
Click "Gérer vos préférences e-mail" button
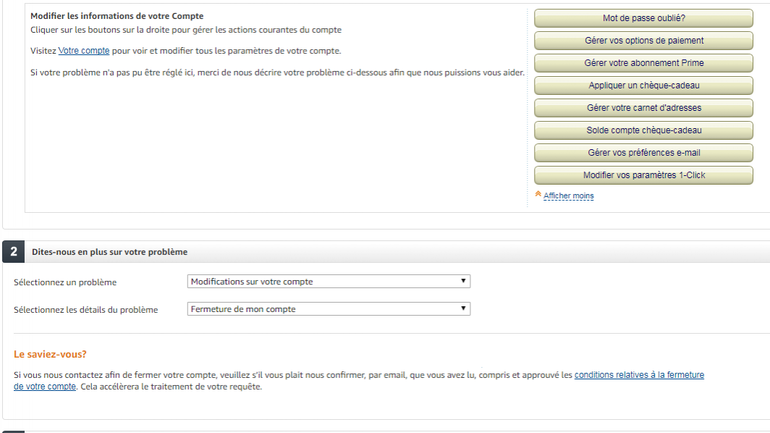pos(643,152)
